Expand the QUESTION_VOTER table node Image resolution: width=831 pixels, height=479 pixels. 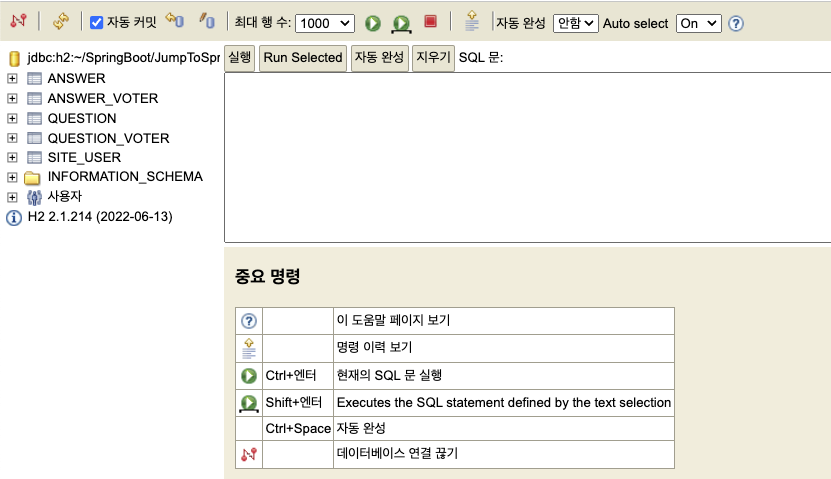[x=12, y=138]
